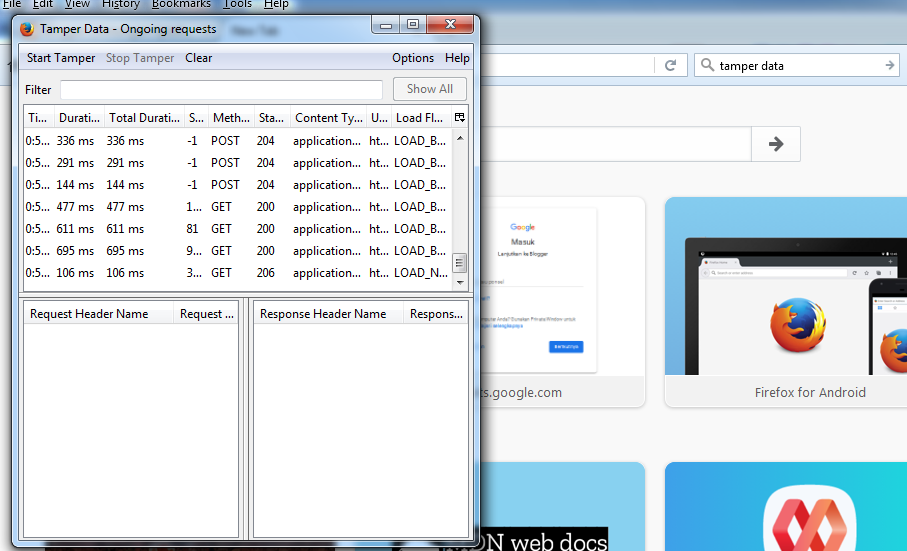
Task: Open Help in Tamper Data
Action: click(x=457, y=58)
